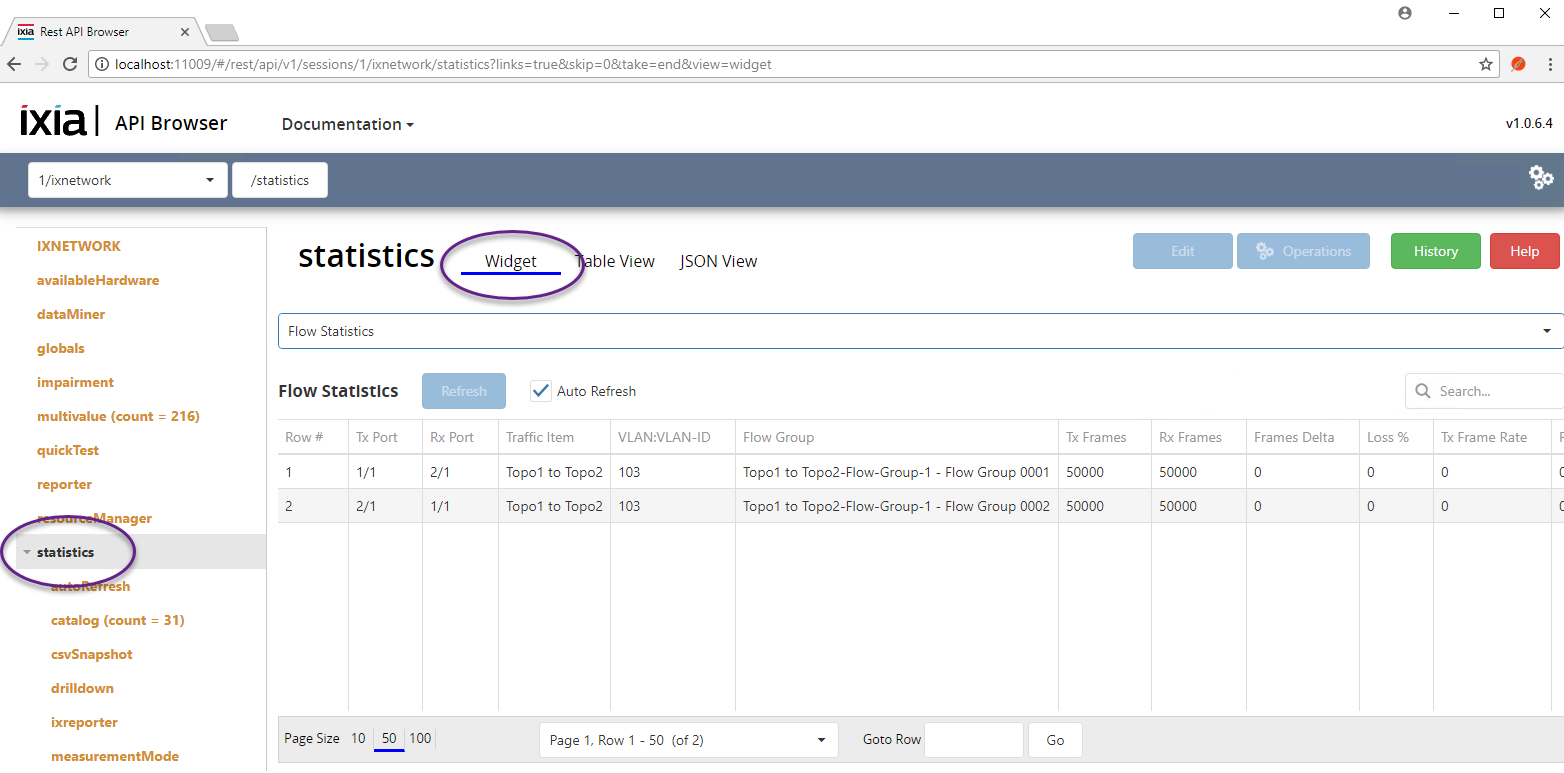The image size is (1564, 773).
Task: Click the settings gears icon
Action: point(1541,178)
